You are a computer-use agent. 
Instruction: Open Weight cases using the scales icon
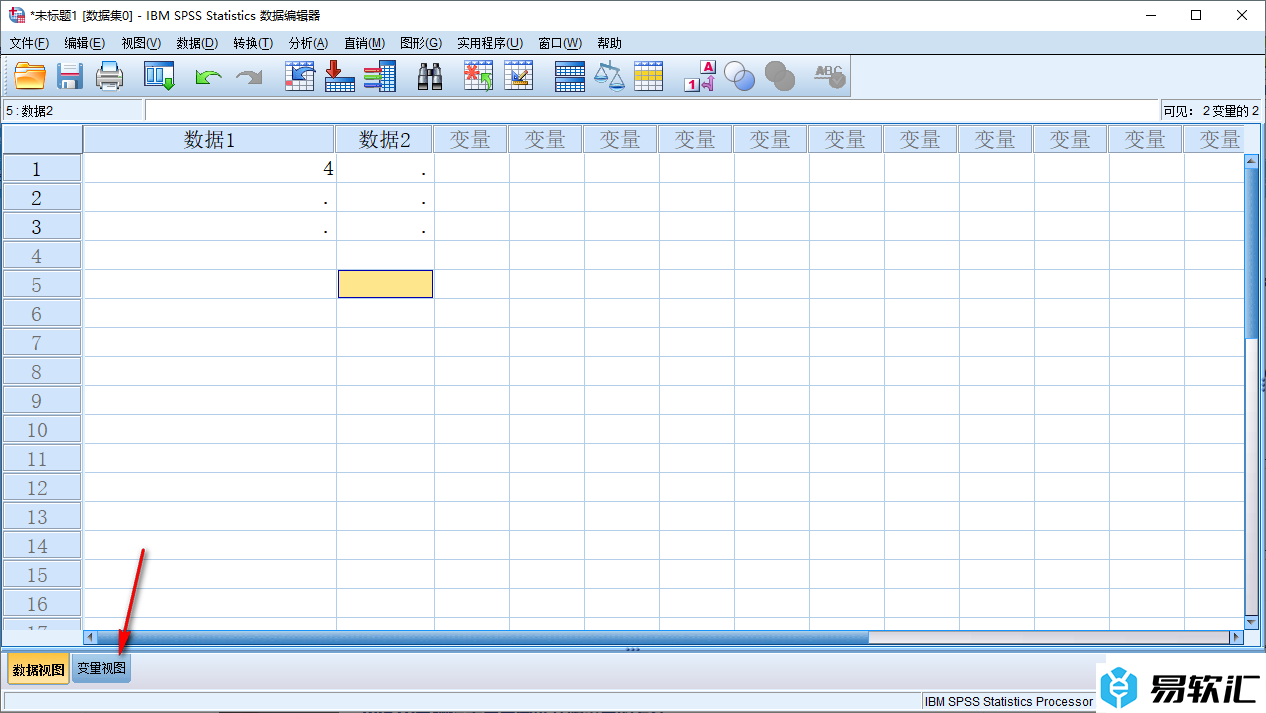[x=609, y=76]
